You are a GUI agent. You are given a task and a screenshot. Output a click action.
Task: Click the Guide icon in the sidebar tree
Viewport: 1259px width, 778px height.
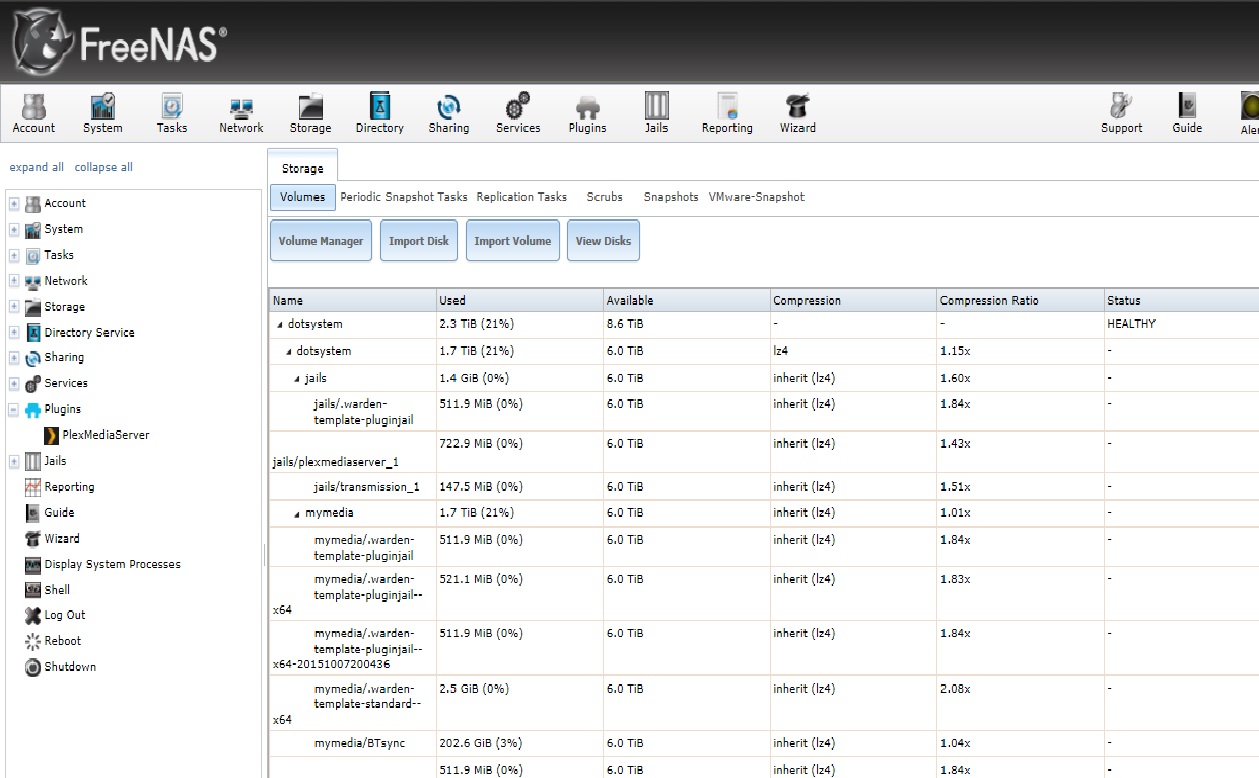pyautogui.click(x=33, y=512)
